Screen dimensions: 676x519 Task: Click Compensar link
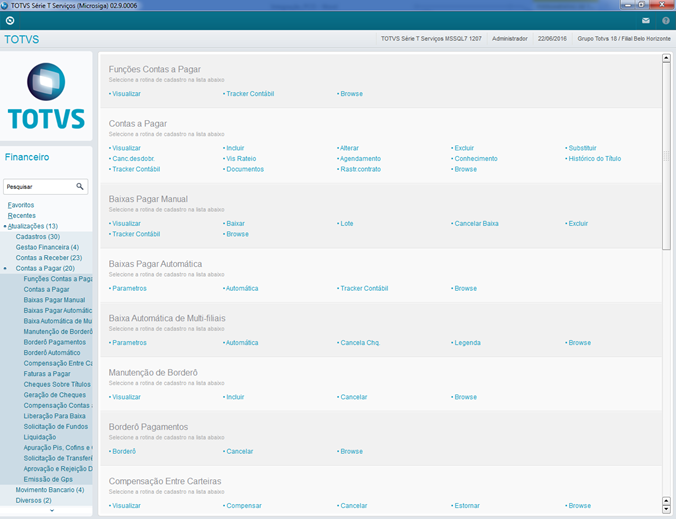click(x=244, y=506)
